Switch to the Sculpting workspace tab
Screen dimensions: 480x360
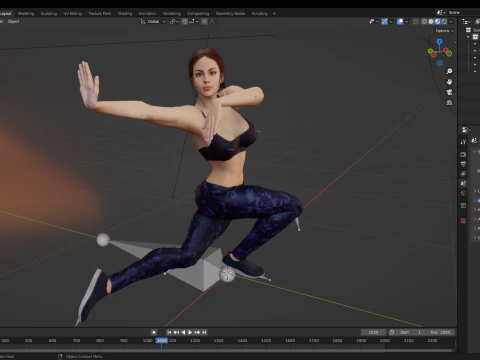tap(49, 14)
